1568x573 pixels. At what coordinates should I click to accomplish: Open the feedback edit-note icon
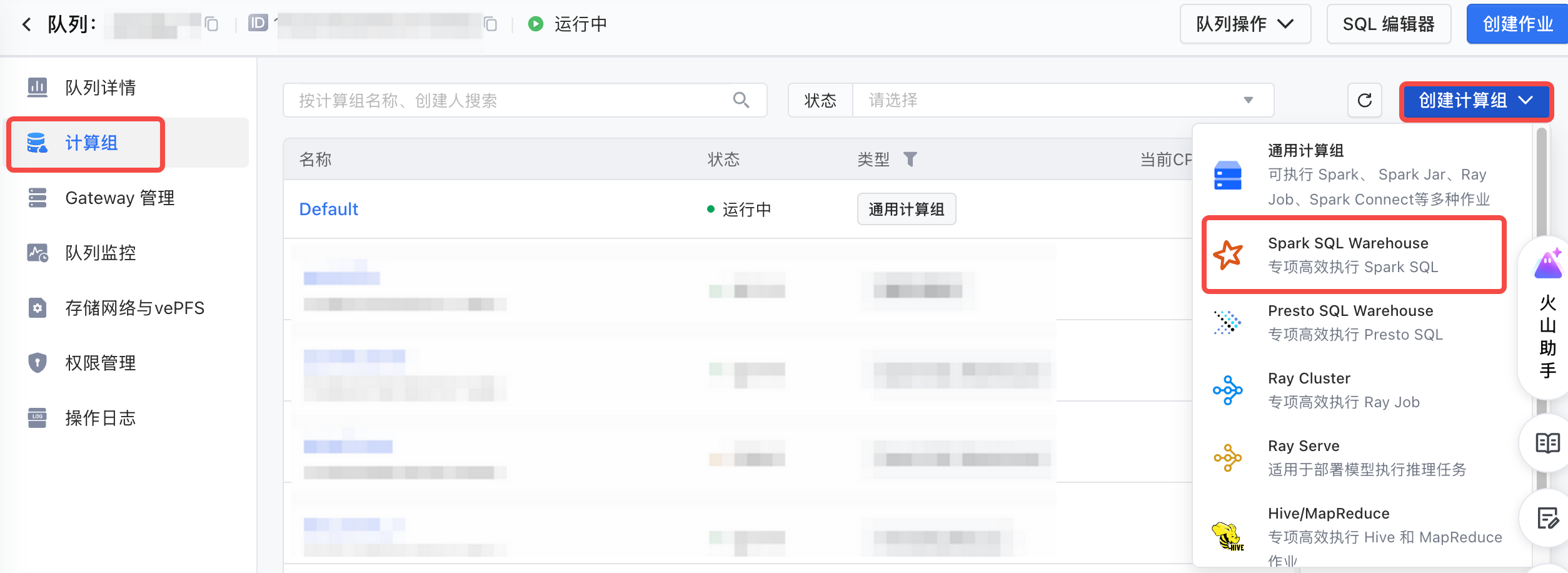point(1547,518)
